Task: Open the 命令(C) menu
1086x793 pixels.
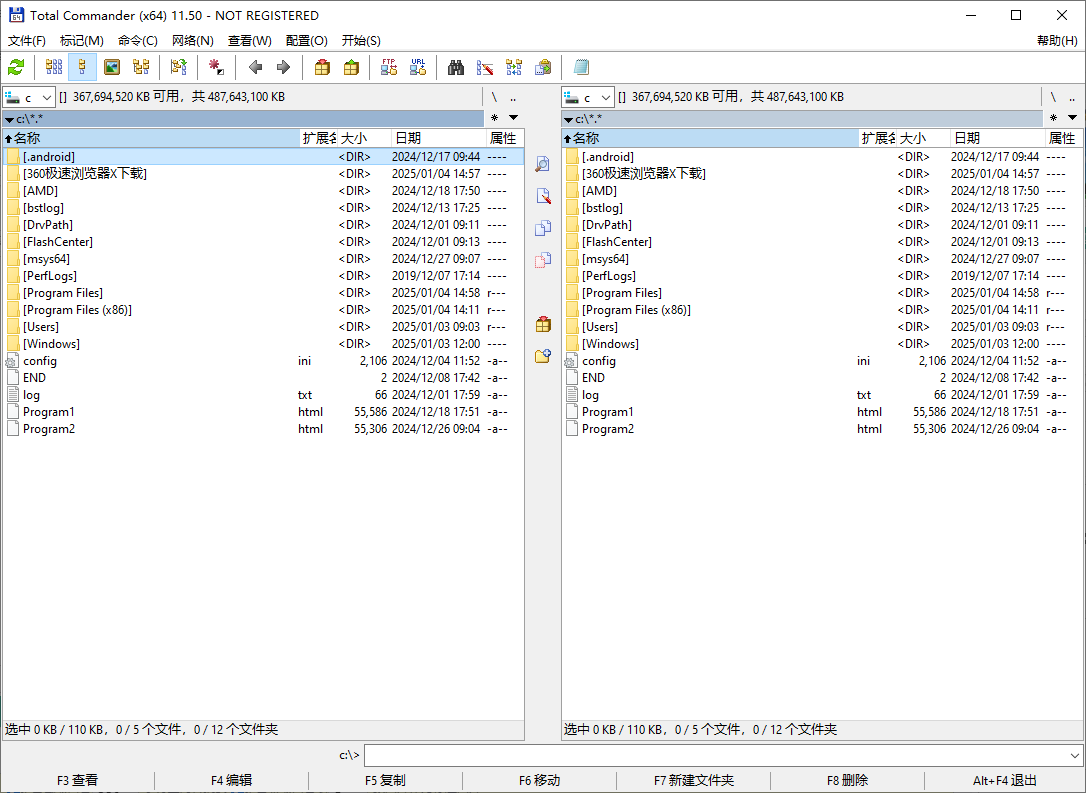Action: tap(137, 41)
